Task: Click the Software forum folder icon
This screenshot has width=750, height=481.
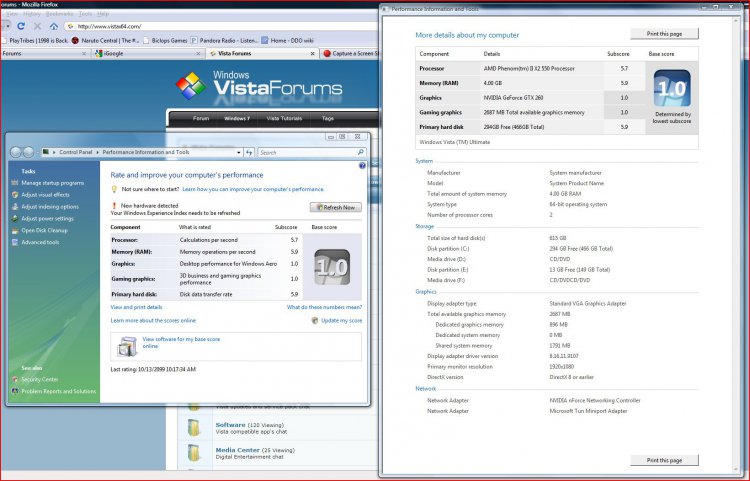Action: (x=194, y=427)
